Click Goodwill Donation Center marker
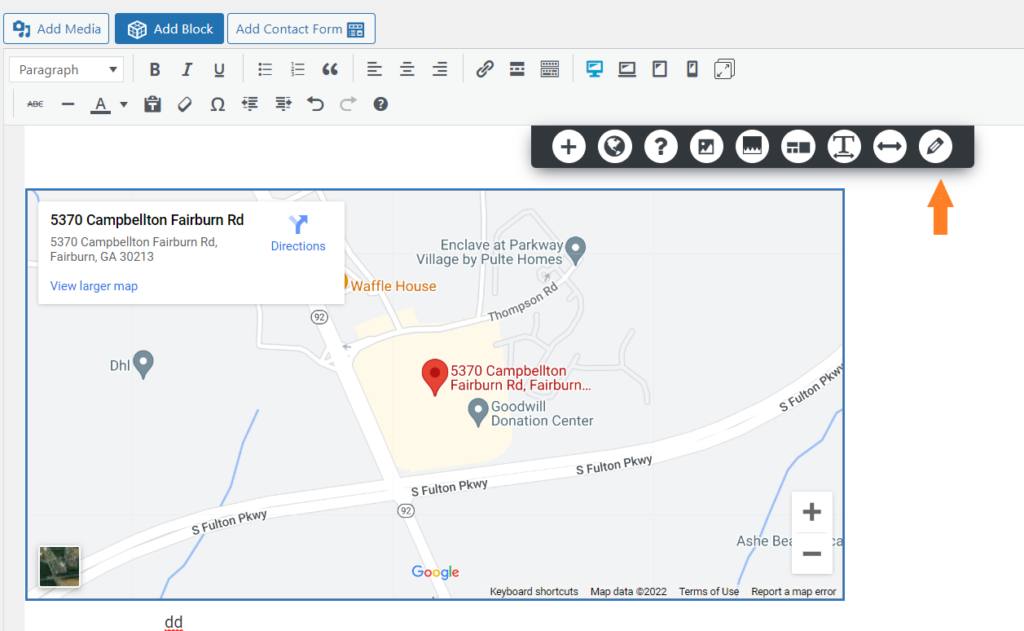The image size is (1024, 631). tap(478, 412)
